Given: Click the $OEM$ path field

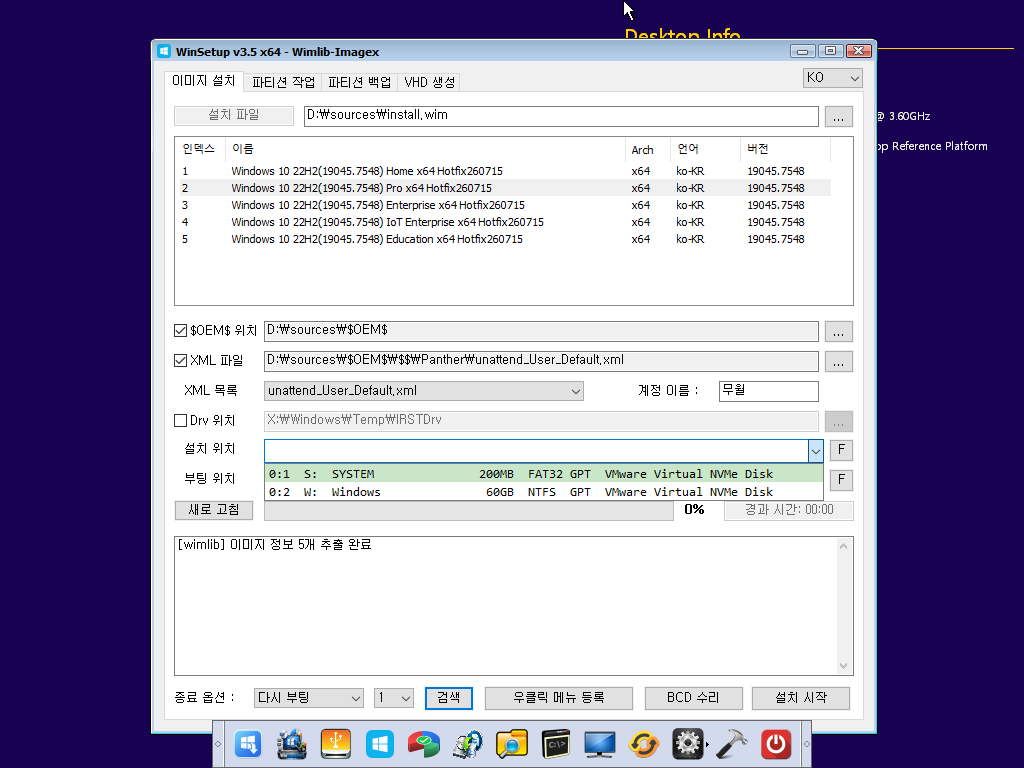Looking at the screenshot, I should 541,331.
